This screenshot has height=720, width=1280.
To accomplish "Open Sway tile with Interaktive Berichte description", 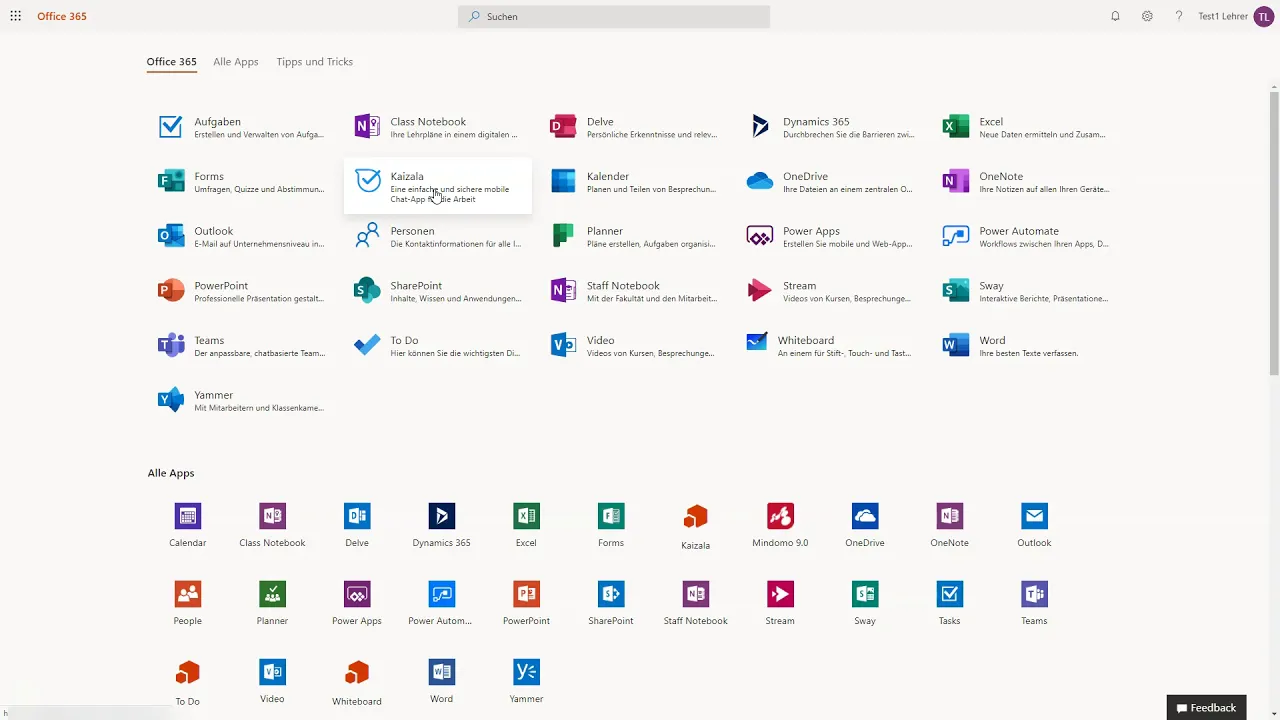I will click(1026, 291).
